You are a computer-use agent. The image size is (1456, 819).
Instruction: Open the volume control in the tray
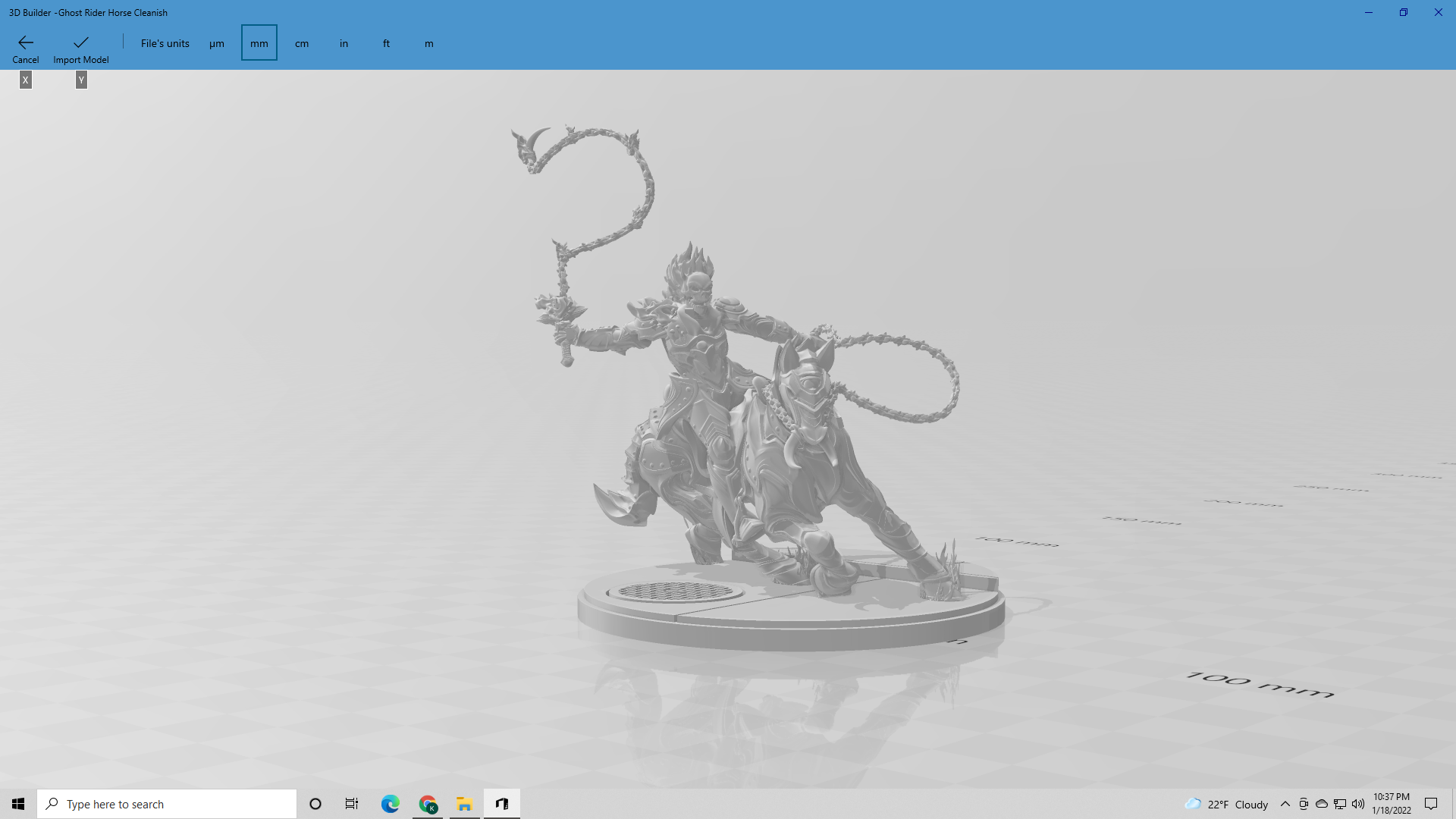pyautogui.click(x=1358, y=804)
